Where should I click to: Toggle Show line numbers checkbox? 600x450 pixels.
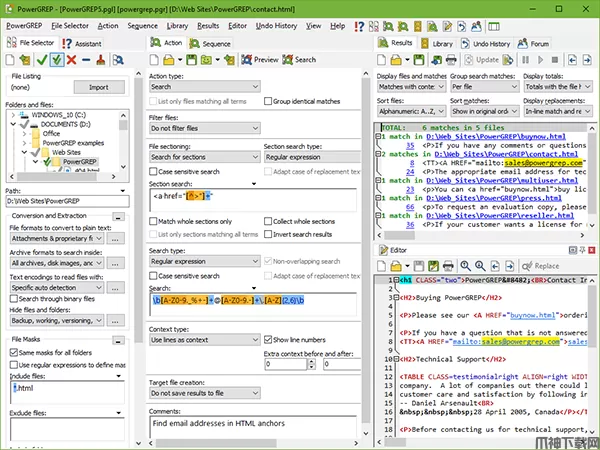click(267, 340)
